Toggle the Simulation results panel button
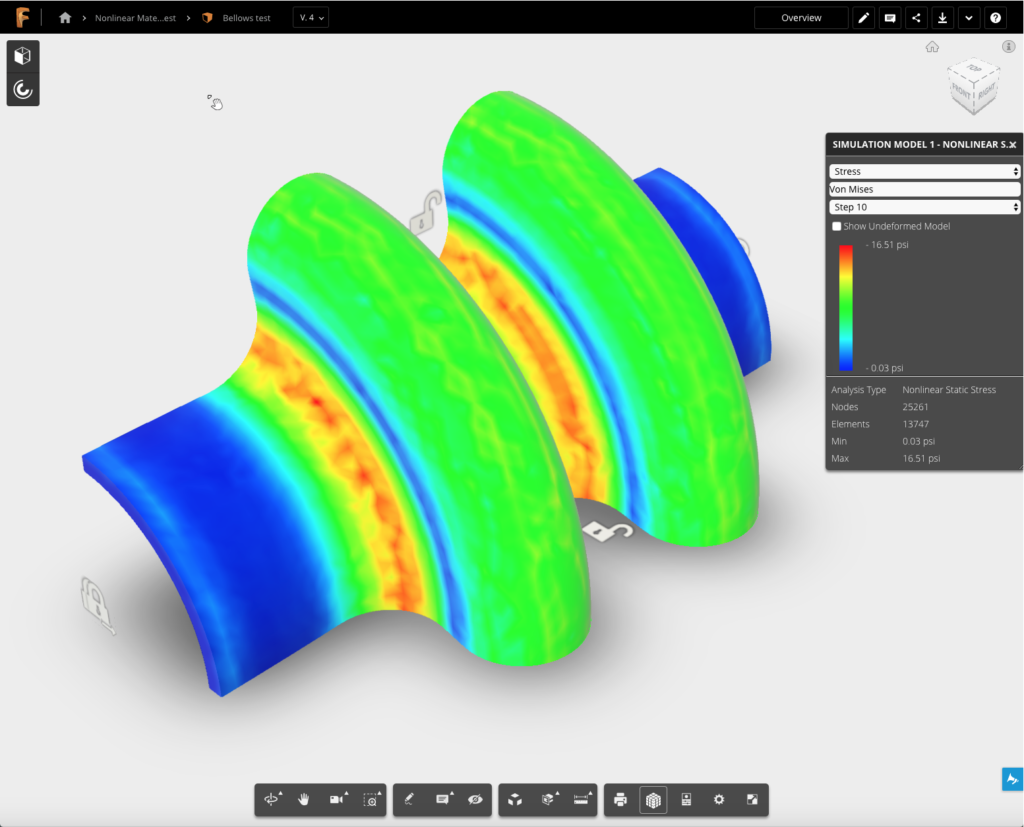 23,90
